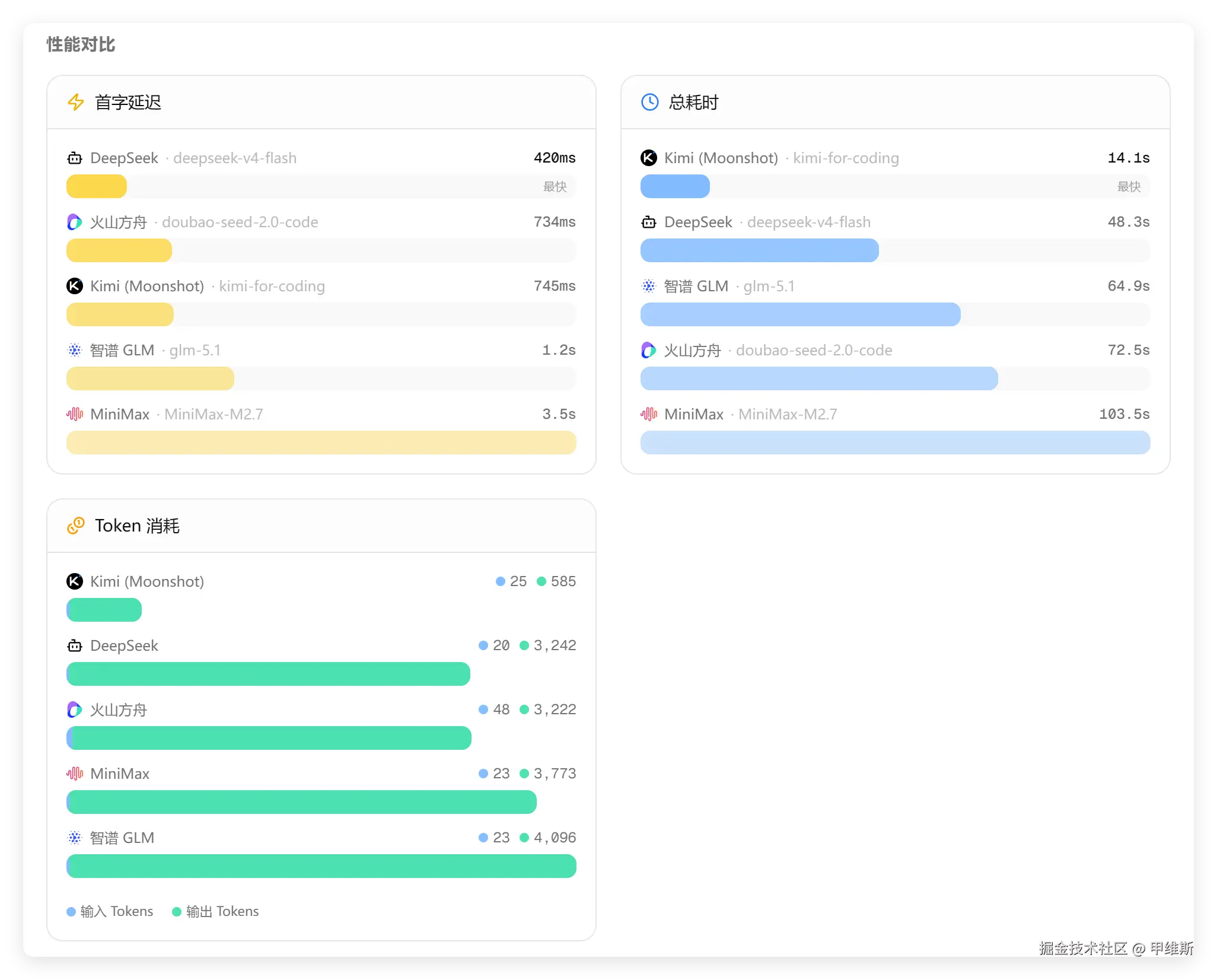
Task: Click MiniMax 103.5s blue duration bar
Action: click(895, 443)
